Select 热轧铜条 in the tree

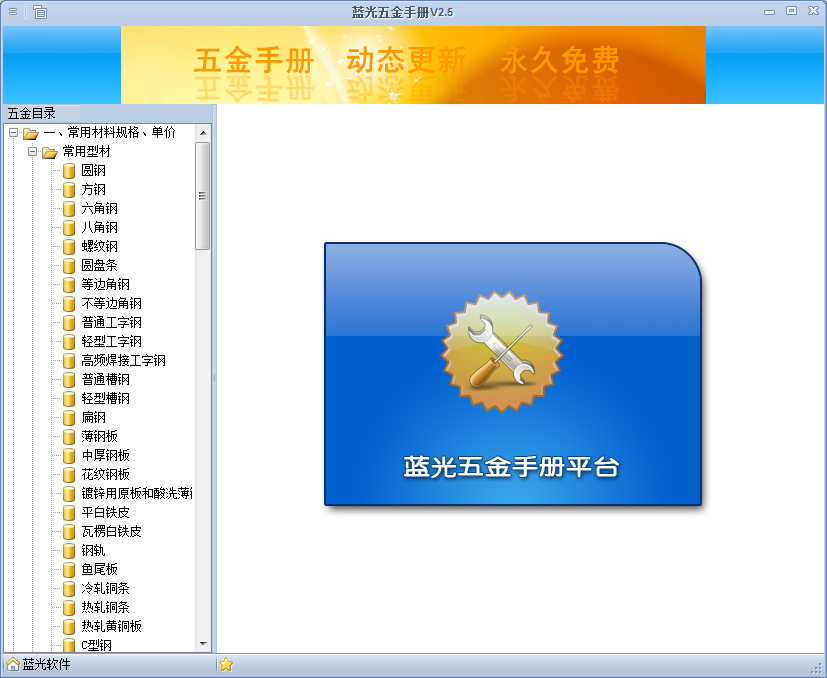[105, 607]
